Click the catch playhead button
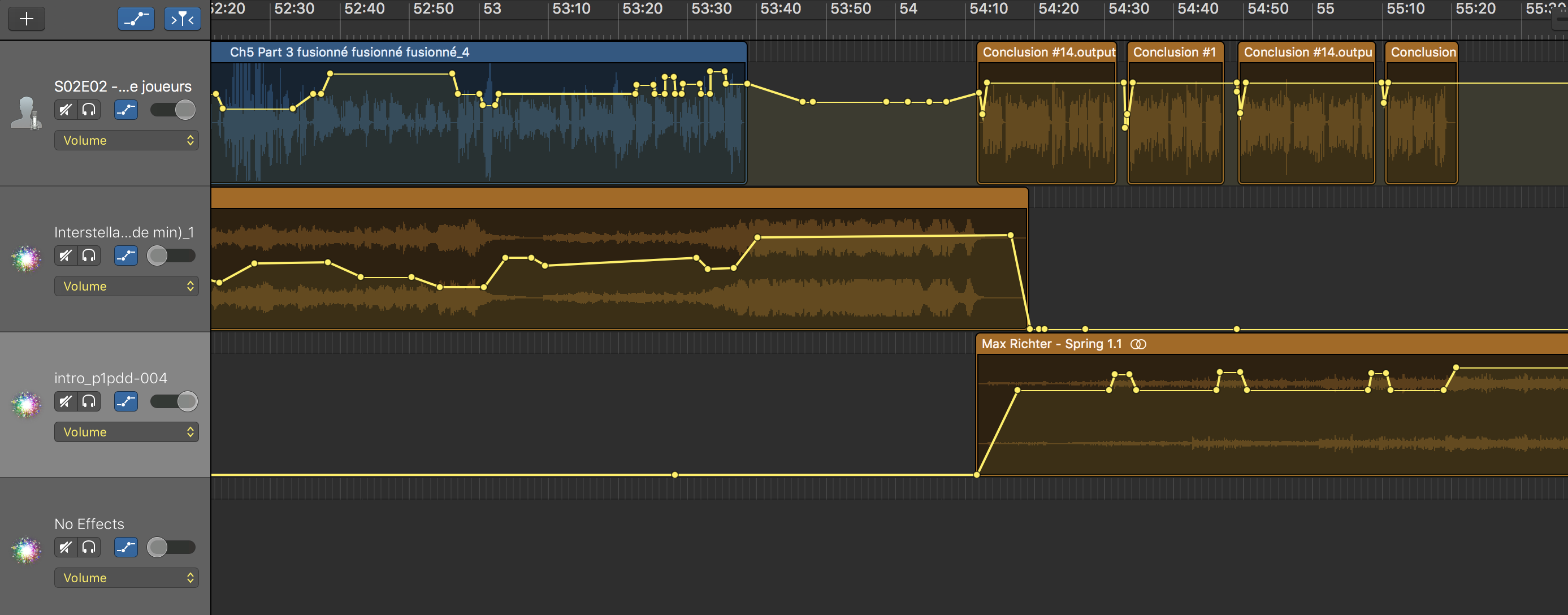Viewport: 1568px width, 615px height. click(x=182, y=19)
